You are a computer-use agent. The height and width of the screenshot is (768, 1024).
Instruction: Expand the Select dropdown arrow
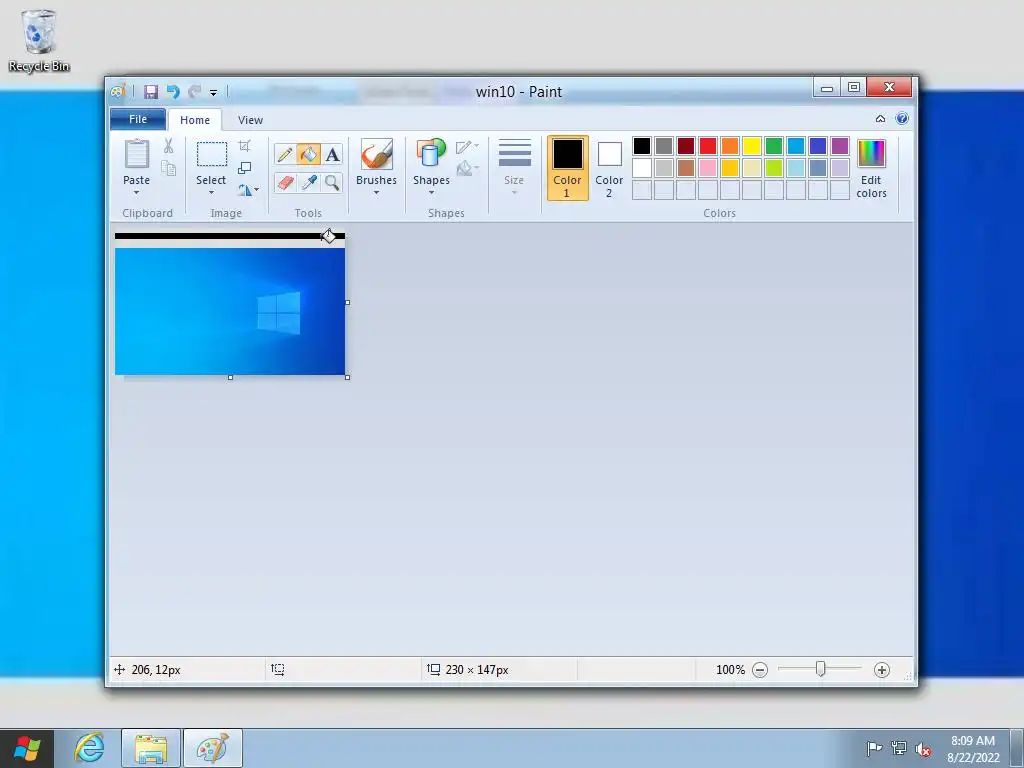212,193
